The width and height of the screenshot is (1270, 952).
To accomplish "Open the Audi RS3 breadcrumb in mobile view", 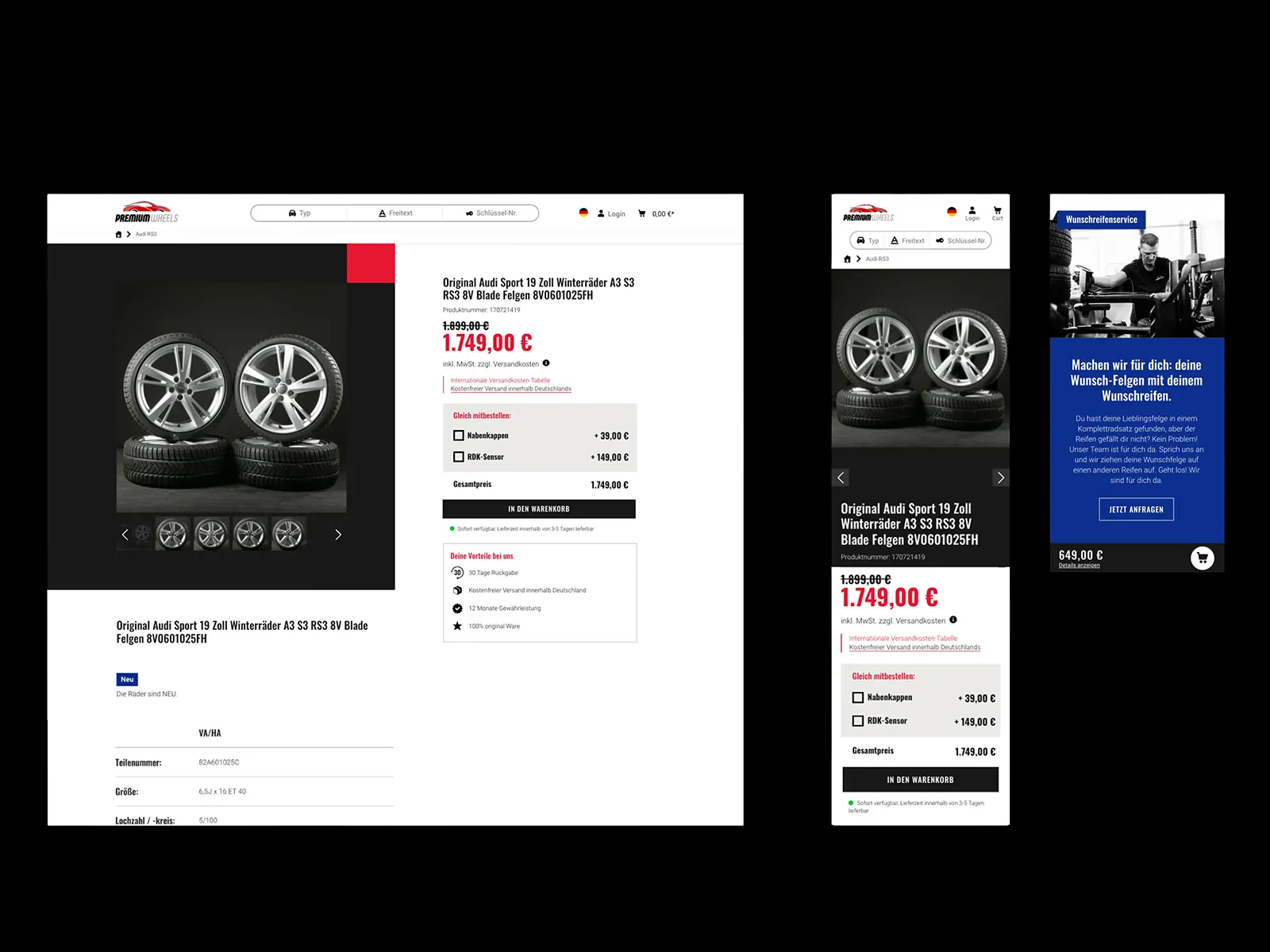I will 877,259.
